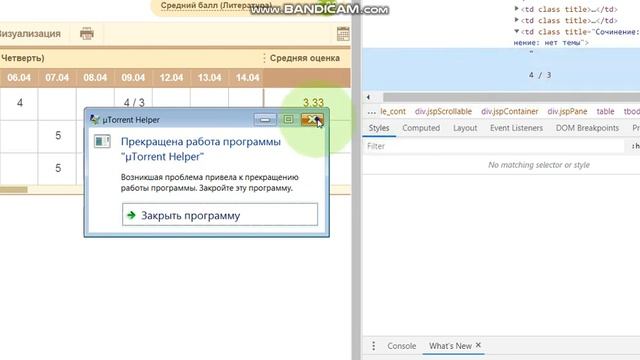Click the styles Filter input field
Screen dimensions: 640x360
point(494,146)
